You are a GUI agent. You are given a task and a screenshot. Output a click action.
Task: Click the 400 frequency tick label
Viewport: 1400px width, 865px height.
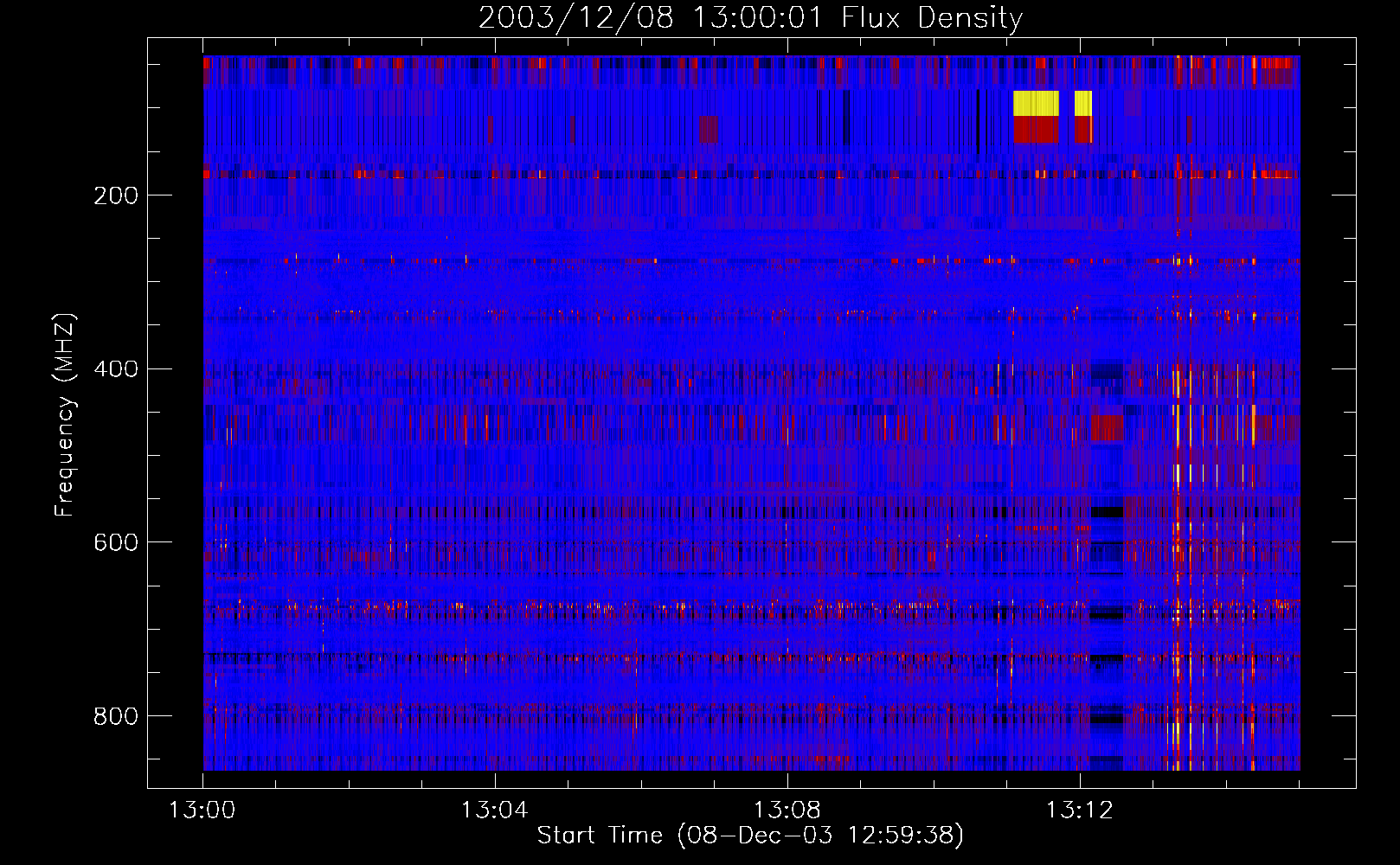pyautogui.click(x=116, y=369)
